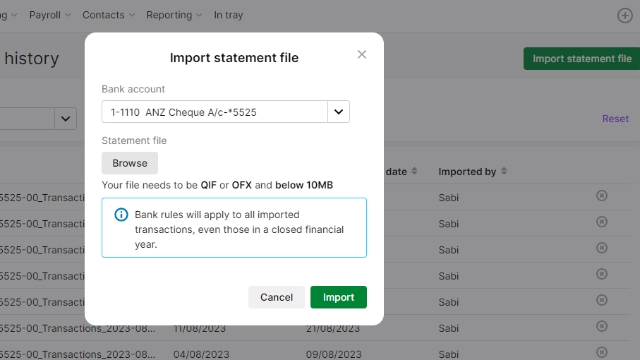Viewport: 640px width, 360px height.
Task: Sort by the date column arrows
Action: coord(414,171)
